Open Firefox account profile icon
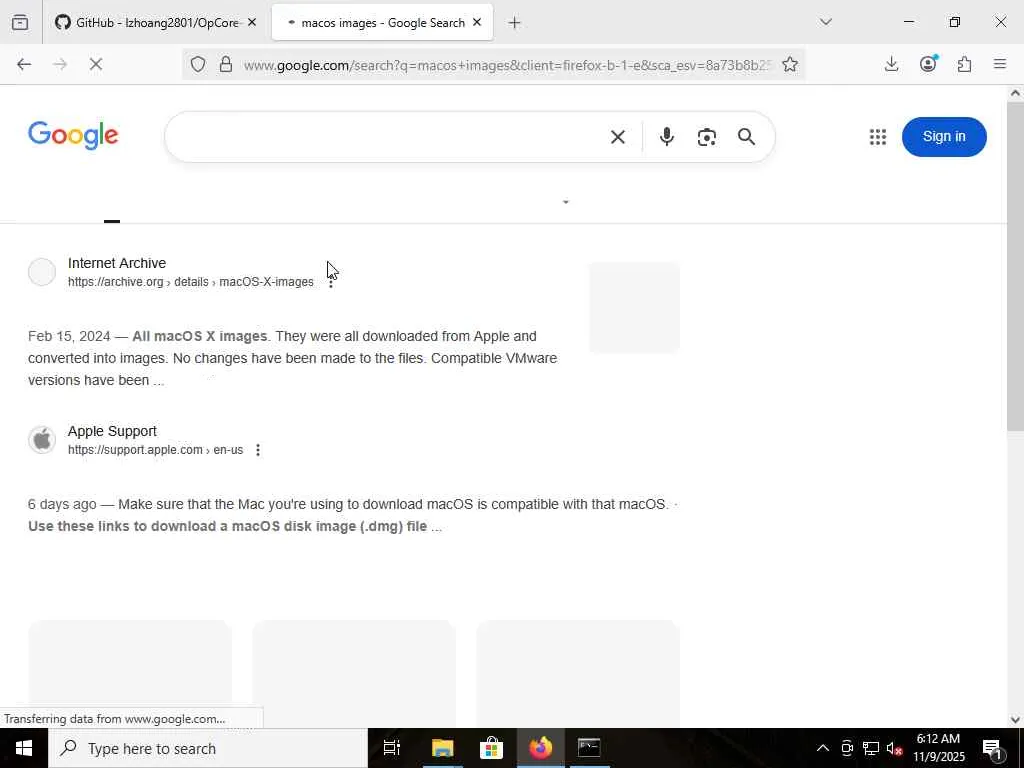Viewport: 1024px width, 768px height. [x=928, y=64]
